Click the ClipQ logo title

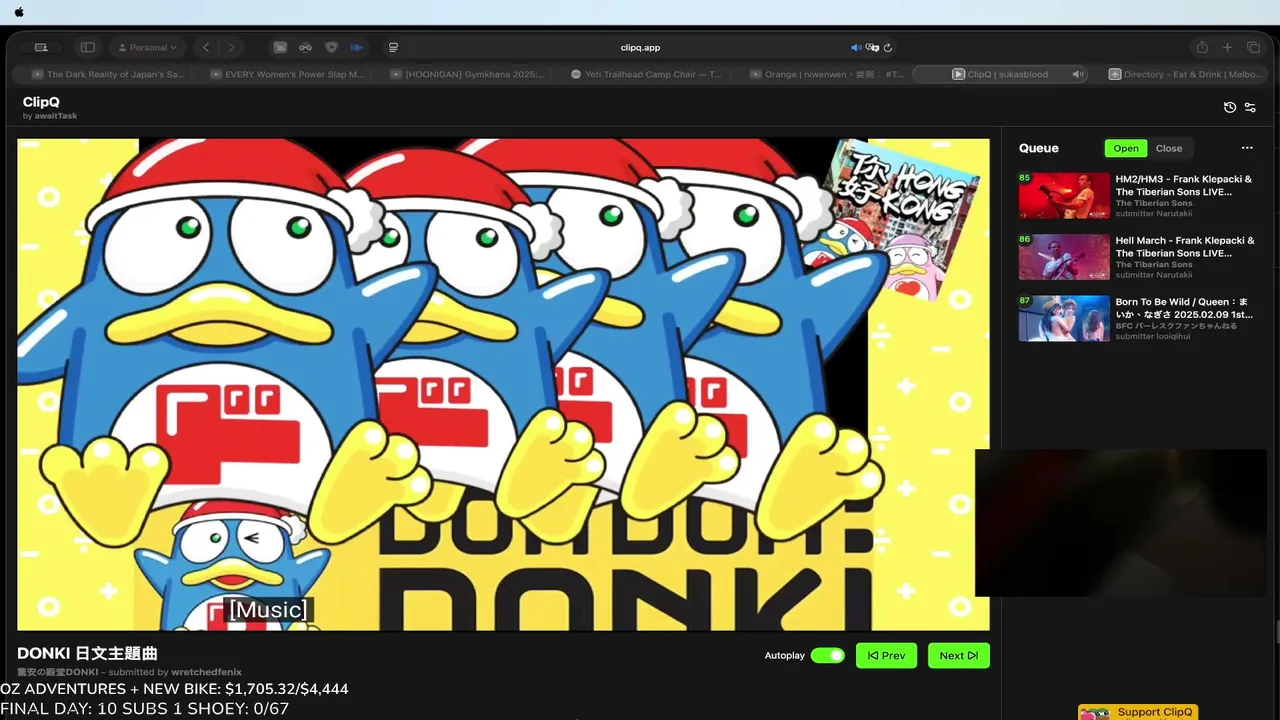[x=42, y=102]
